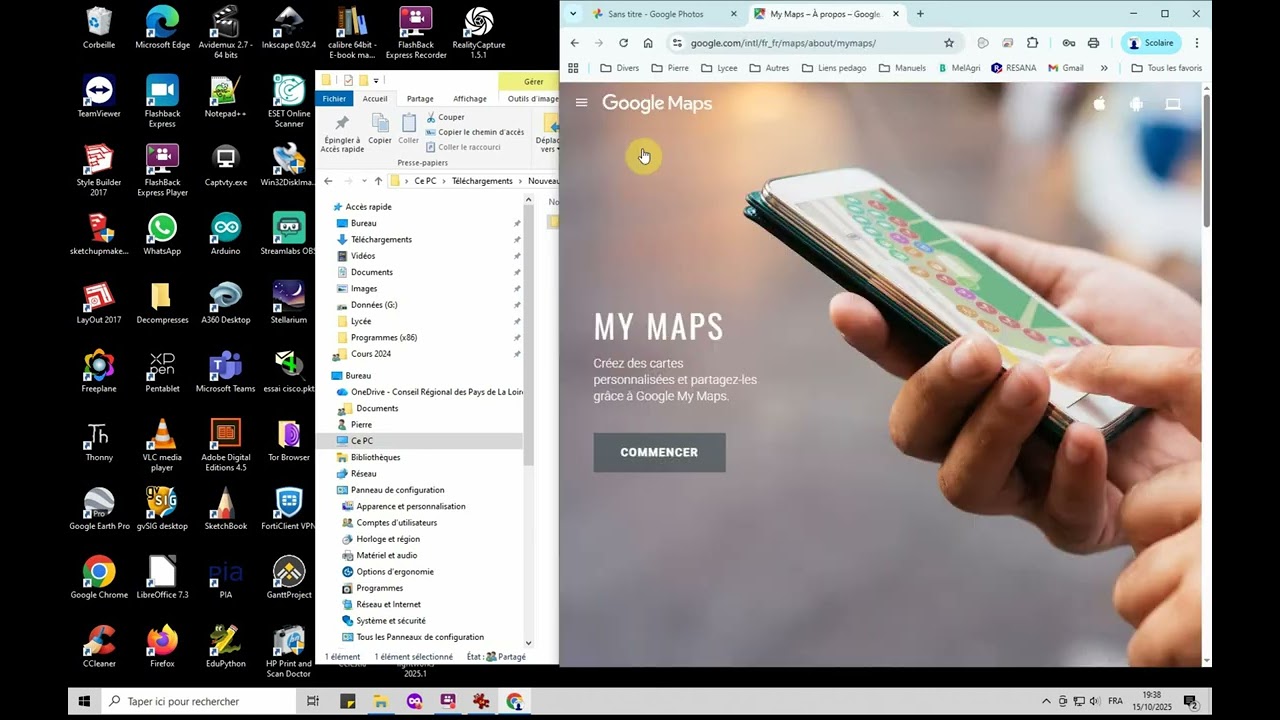Screen dimensions: 1280x720
Task: Open Tor Browser desktop icon
Action: (289, 441)
